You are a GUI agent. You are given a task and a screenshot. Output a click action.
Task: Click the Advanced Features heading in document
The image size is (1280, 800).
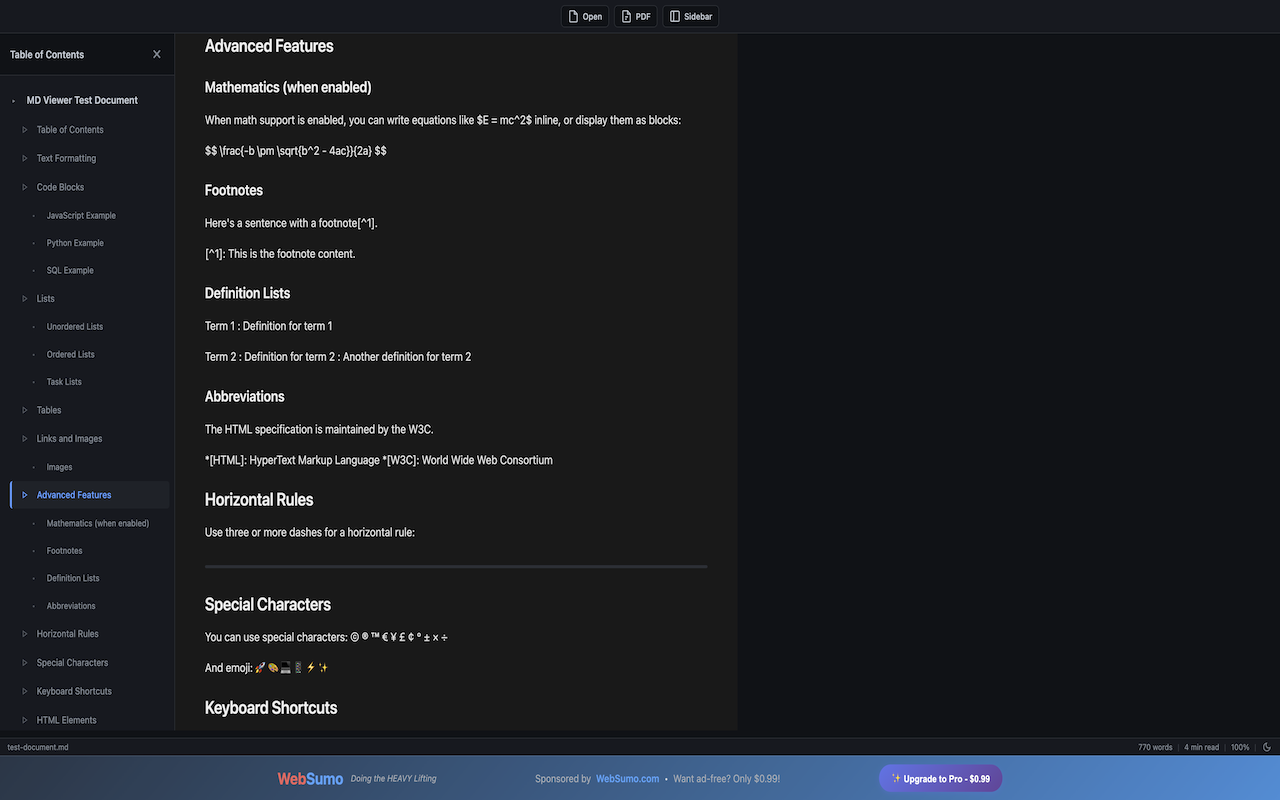[x=269, y=46]
